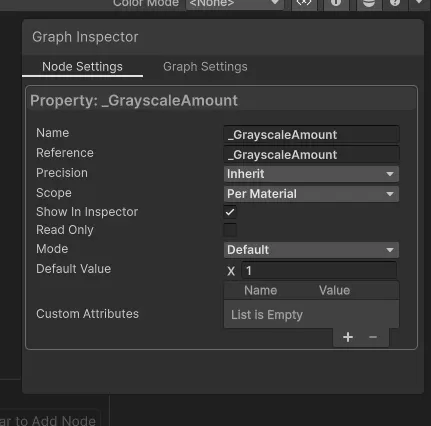This screenshot has height=426, width=431.
Task: Select the Node Settings tab
Action: coord(82,67)
